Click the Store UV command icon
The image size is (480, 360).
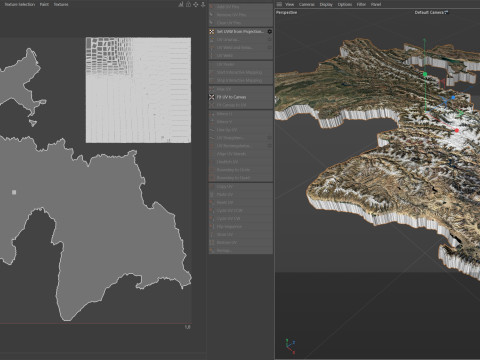click(211, 235)
